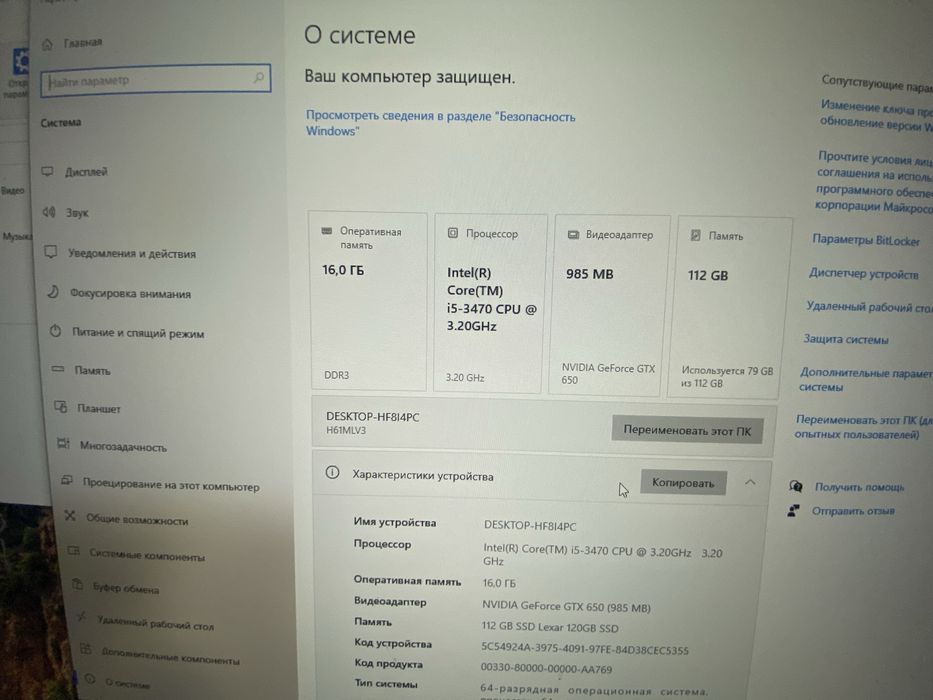Viewport: 933px width, 700px height.
Task: Open the Безопасность Windows details link
Action: click(x=440, y=123)
